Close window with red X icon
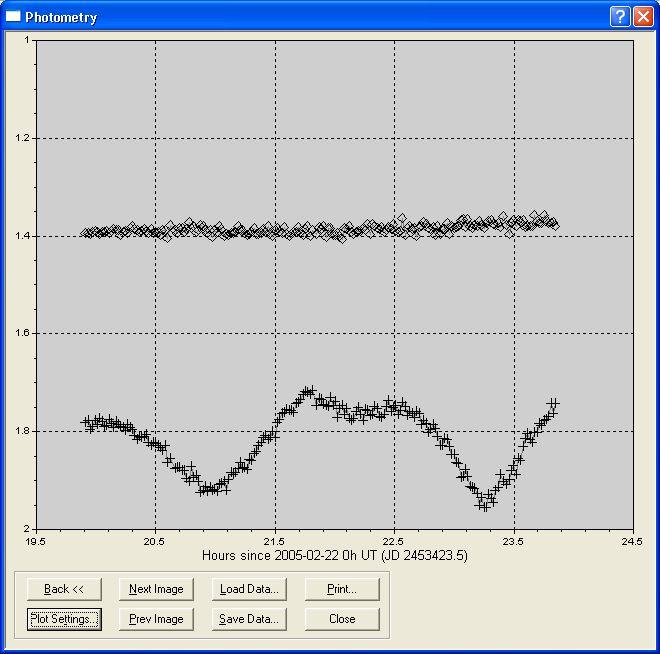The width and height of the screenshot is (660, 654). [644, 17]
